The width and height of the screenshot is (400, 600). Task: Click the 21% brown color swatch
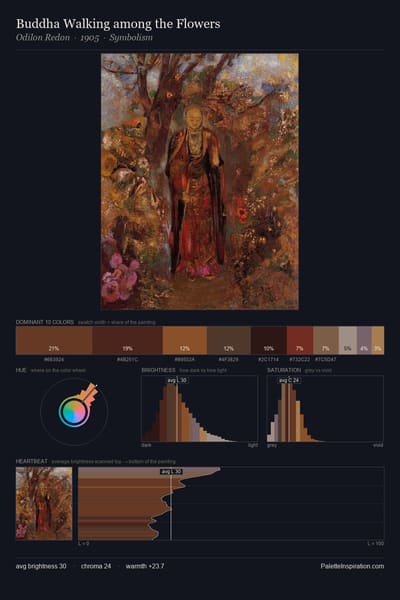(x=54, y=340)
